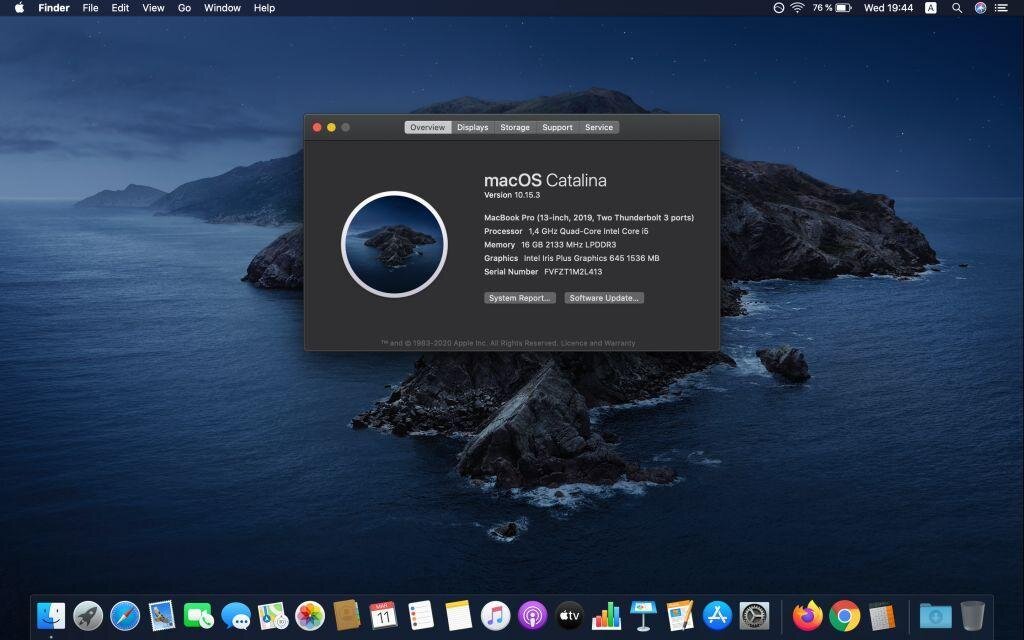The height and width of the screenshot is (640, 1024).
Task: Switch to the Displays tab
Action: [x=473, y=127]
